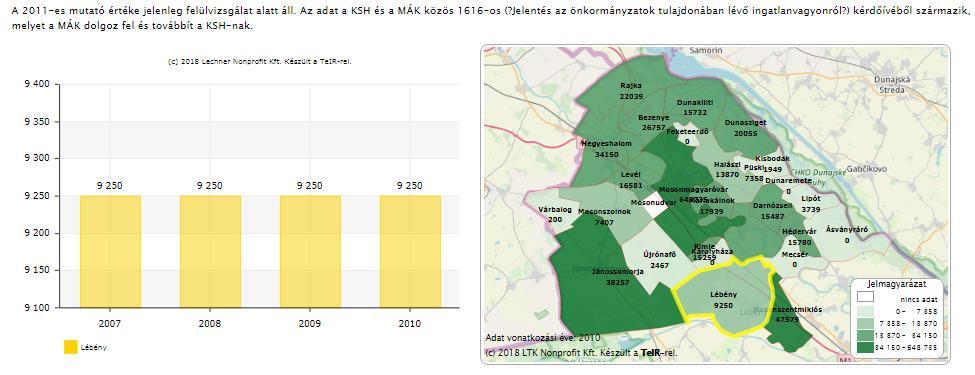Screen dimensions: 975x375
Task: Select Mosonszolnok 7407 on the map
Action: tap(604, 216)
